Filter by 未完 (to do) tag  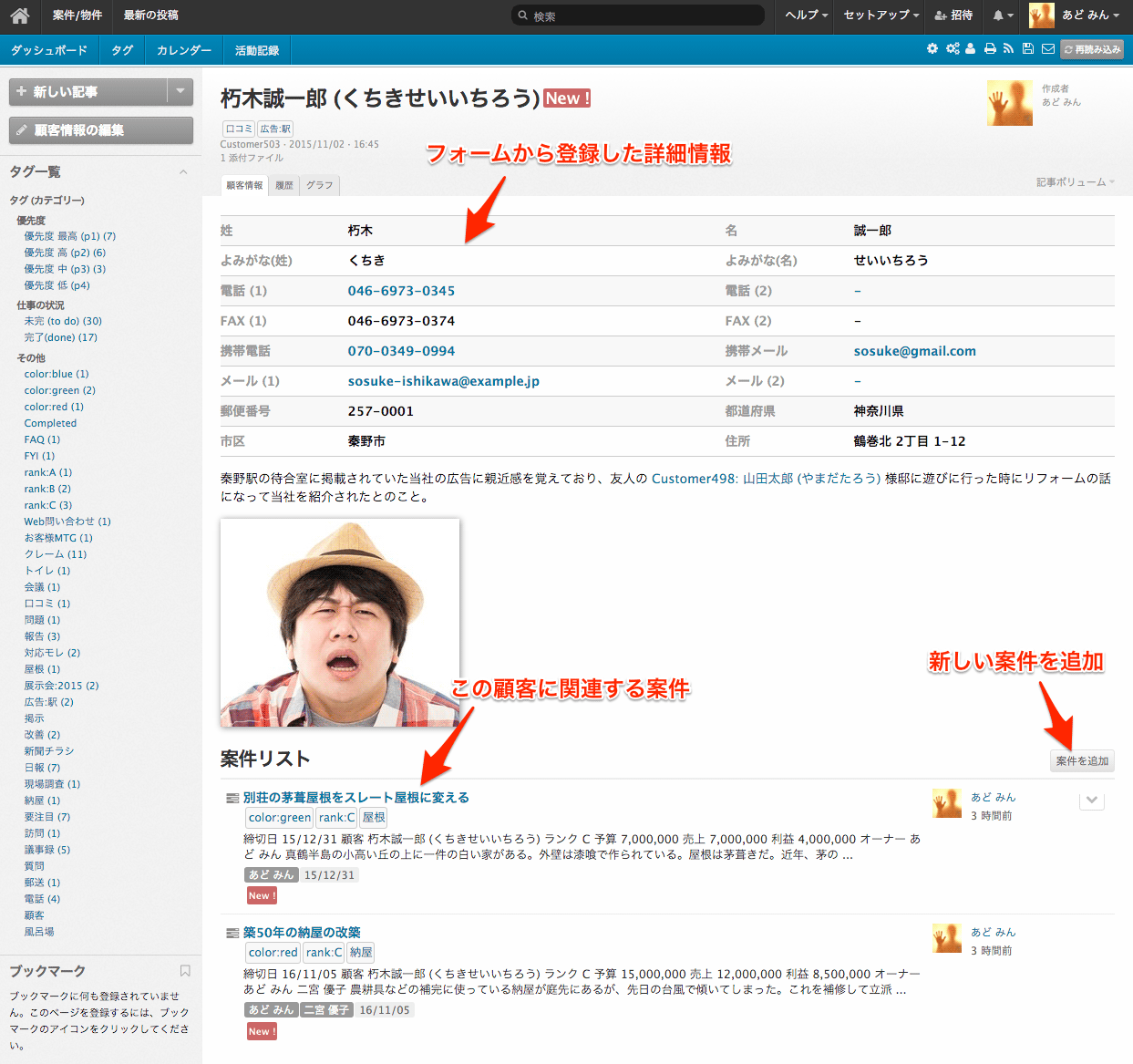(63, 321)
